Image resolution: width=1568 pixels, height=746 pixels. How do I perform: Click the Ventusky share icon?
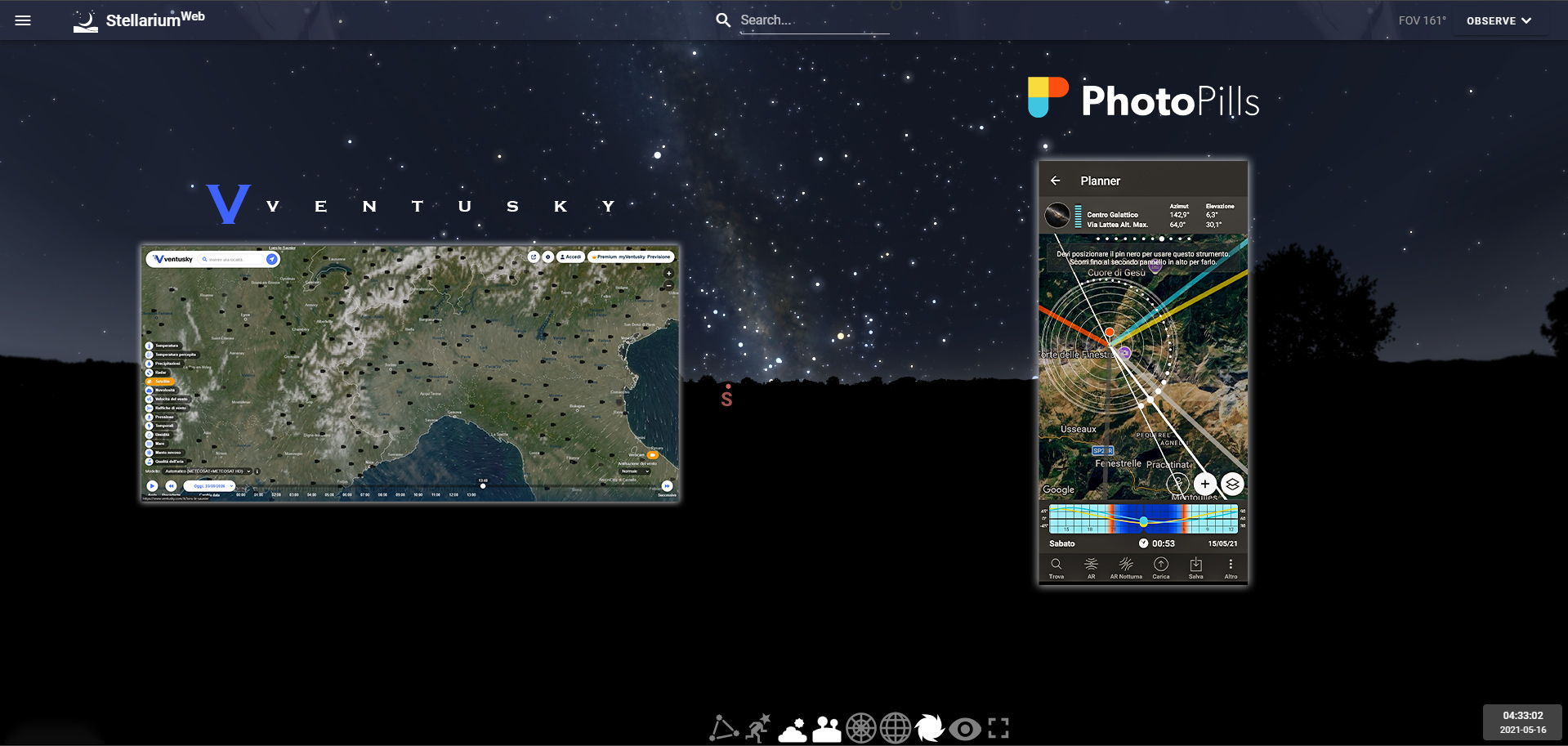click(534, 257)
